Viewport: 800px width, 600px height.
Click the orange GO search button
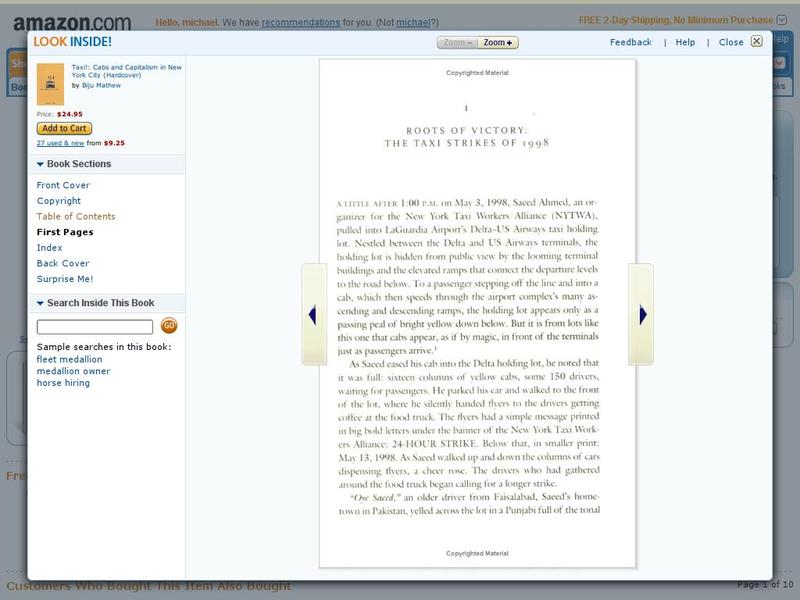[x=169, y=326]
